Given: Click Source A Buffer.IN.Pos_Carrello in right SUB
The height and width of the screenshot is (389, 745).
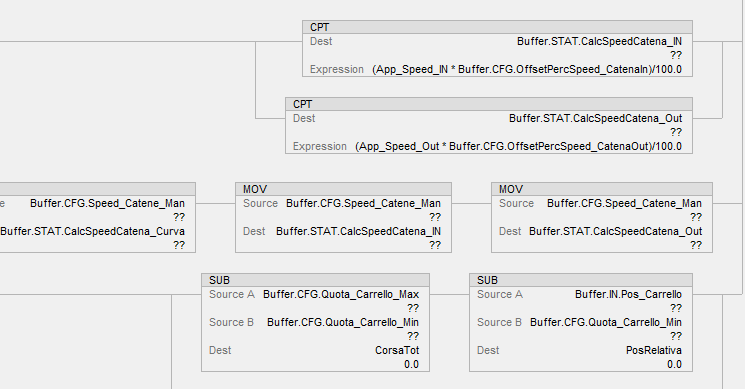Looking at the screenshot, I should coord(628,294).
